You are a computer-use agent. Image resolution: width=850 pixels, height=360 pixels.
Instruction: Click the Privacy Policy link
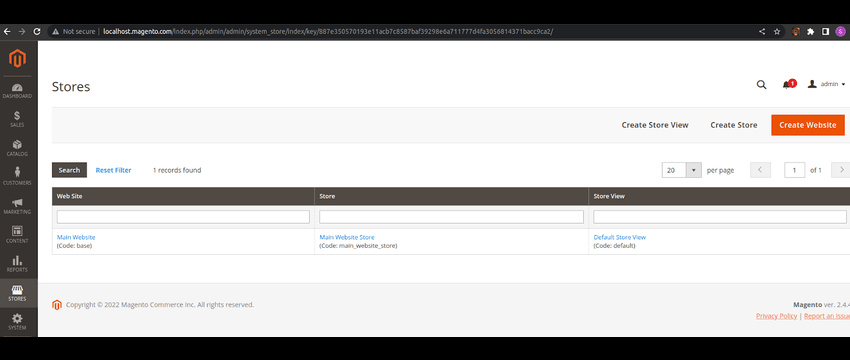click(x=776, y=316)
